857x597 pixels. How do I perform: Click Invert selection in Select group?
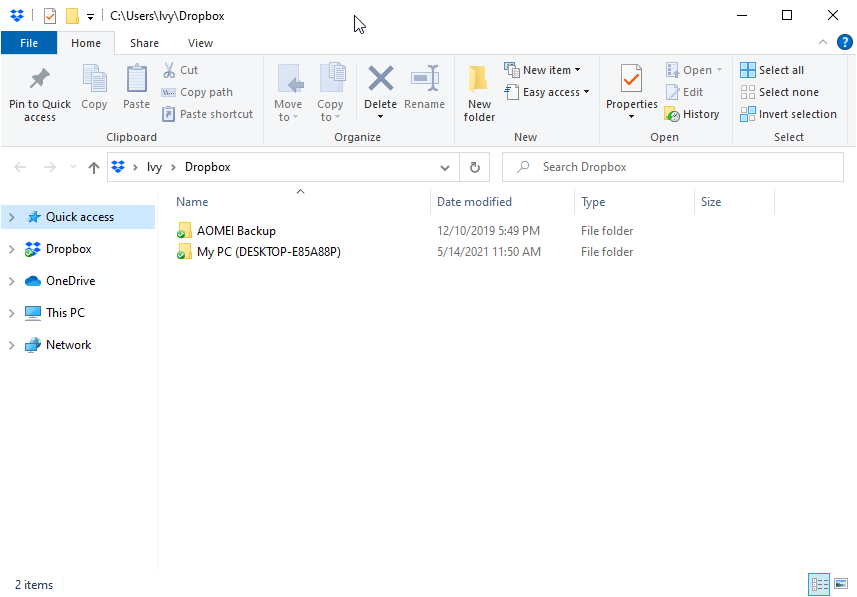coord(788,114)
